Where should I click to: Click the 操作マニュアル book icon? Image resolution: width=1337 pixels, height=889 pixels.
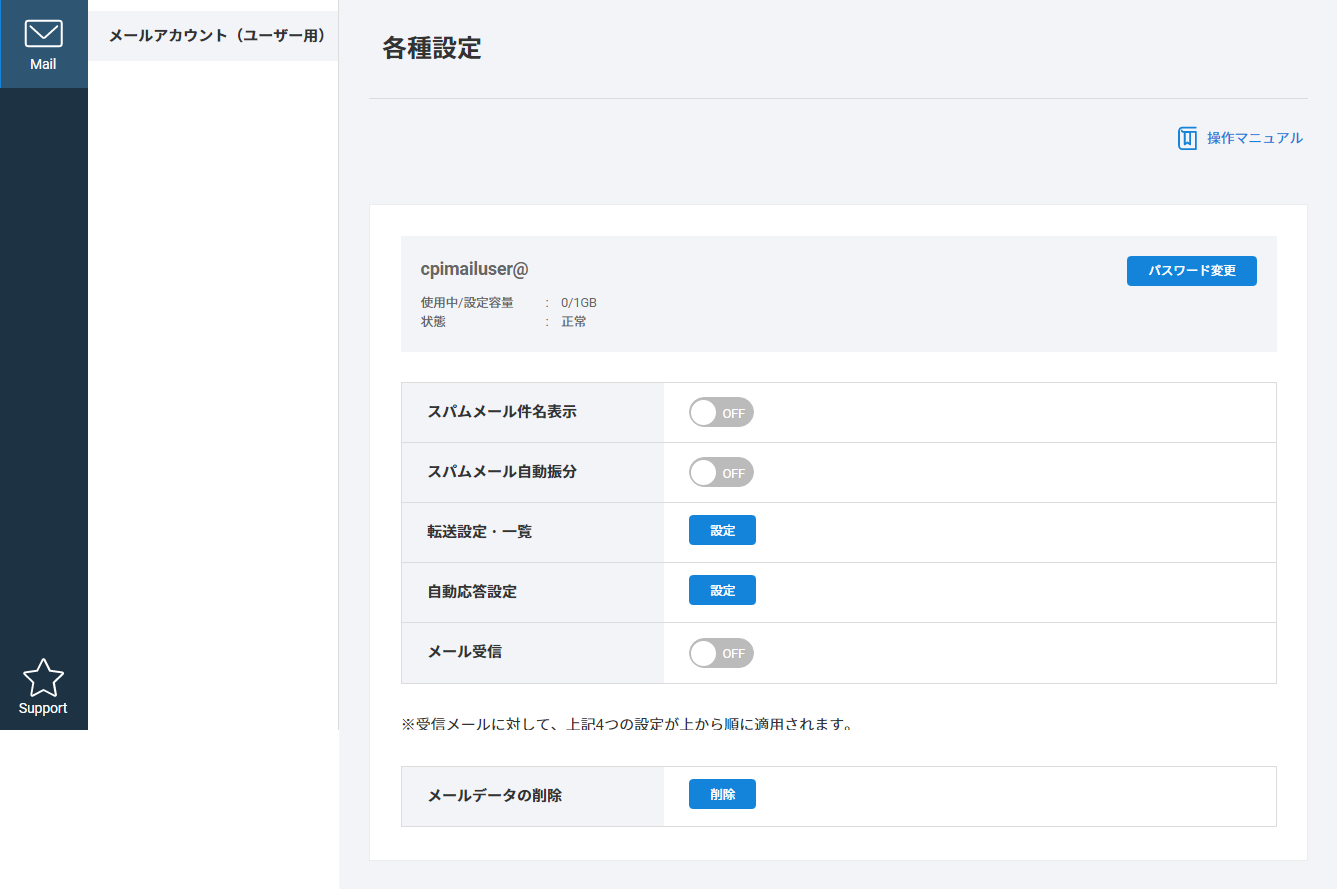(1187, 138)
